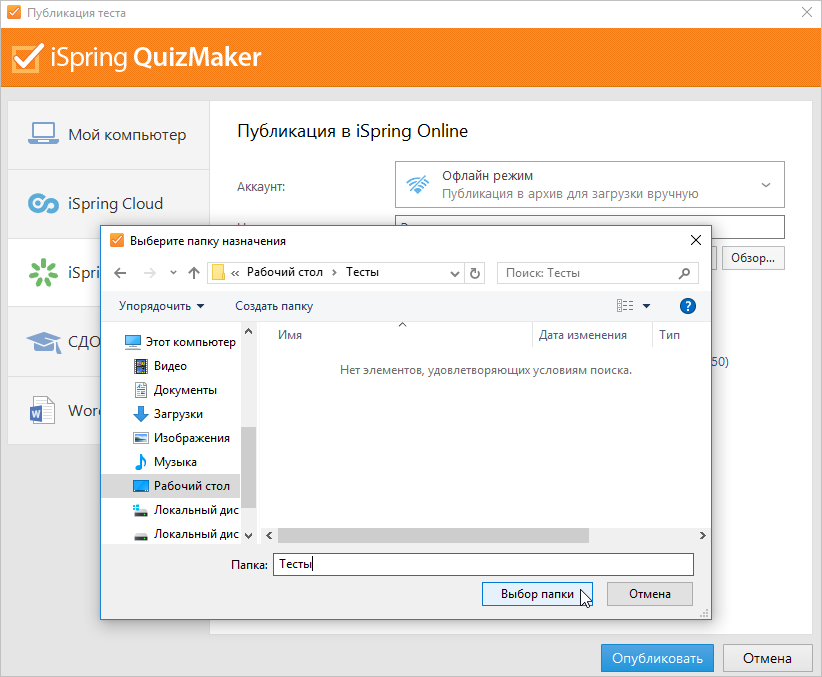Click the folder icon in address bar
Viewport: 822px width, 677px height.
[219, 273]
